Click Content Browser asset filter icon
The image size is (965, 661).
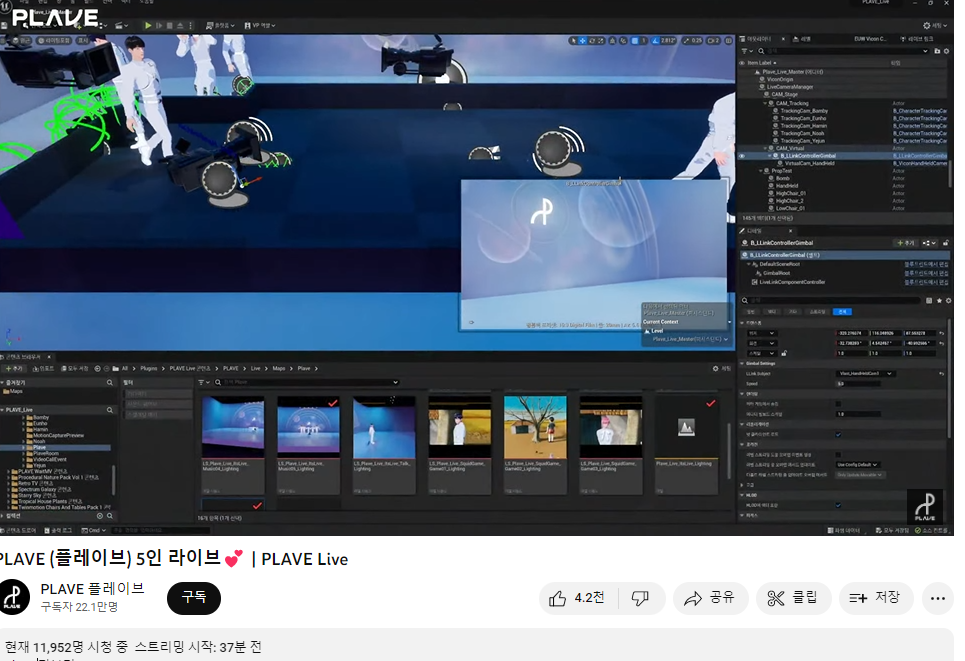pos(202,382)
